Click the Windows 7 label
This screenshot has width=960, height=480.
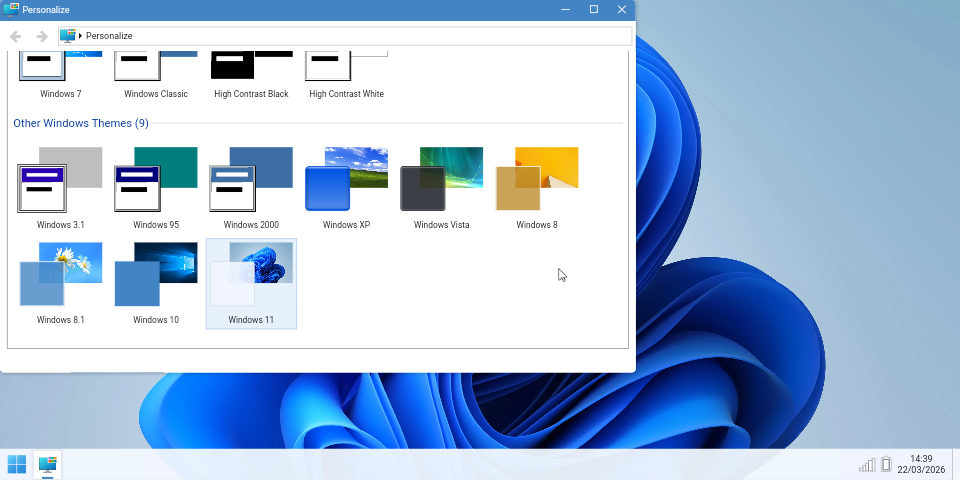tap(61, 94)
